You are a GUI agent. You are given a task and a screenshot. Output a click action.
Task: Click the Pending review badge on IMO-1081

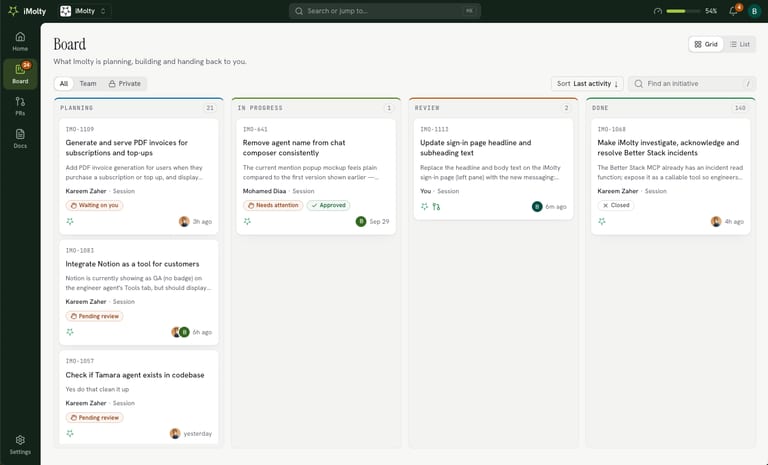tap(95, 317)
